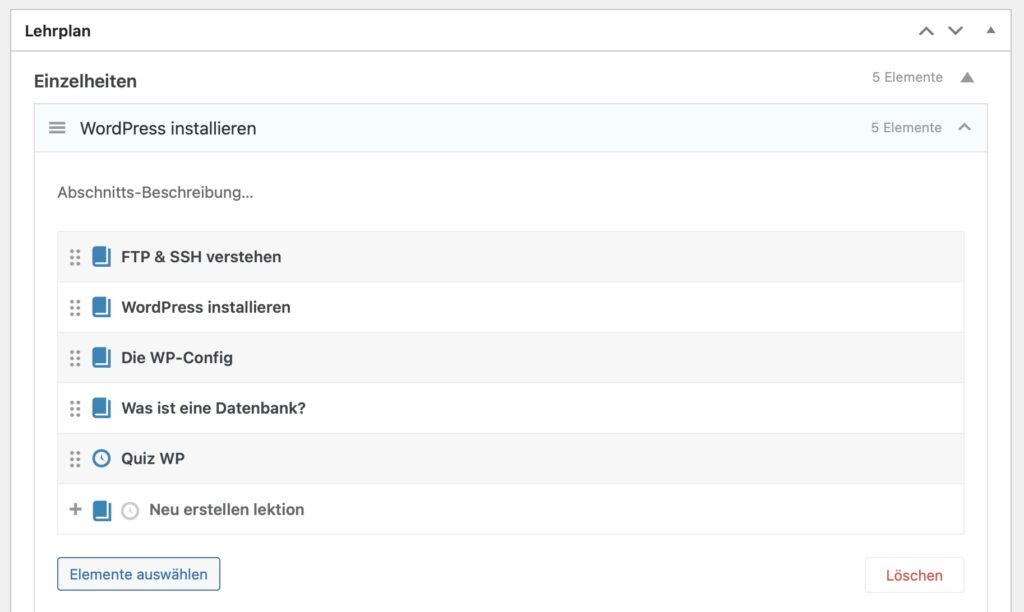Click drag handle of WordPress installieren lesson

[75, 308]
